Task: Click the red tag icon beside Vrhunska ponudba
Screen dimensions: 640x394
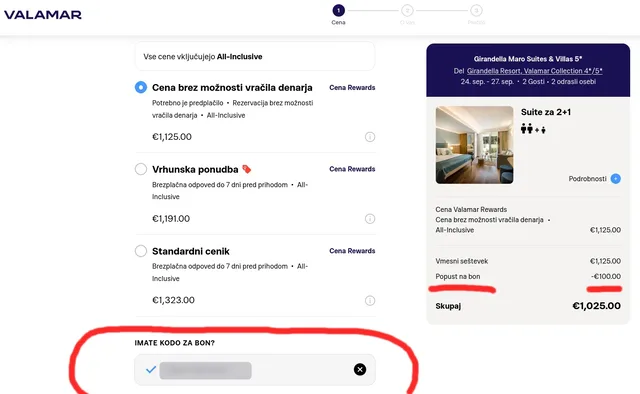Action: [x=247, y=169]
